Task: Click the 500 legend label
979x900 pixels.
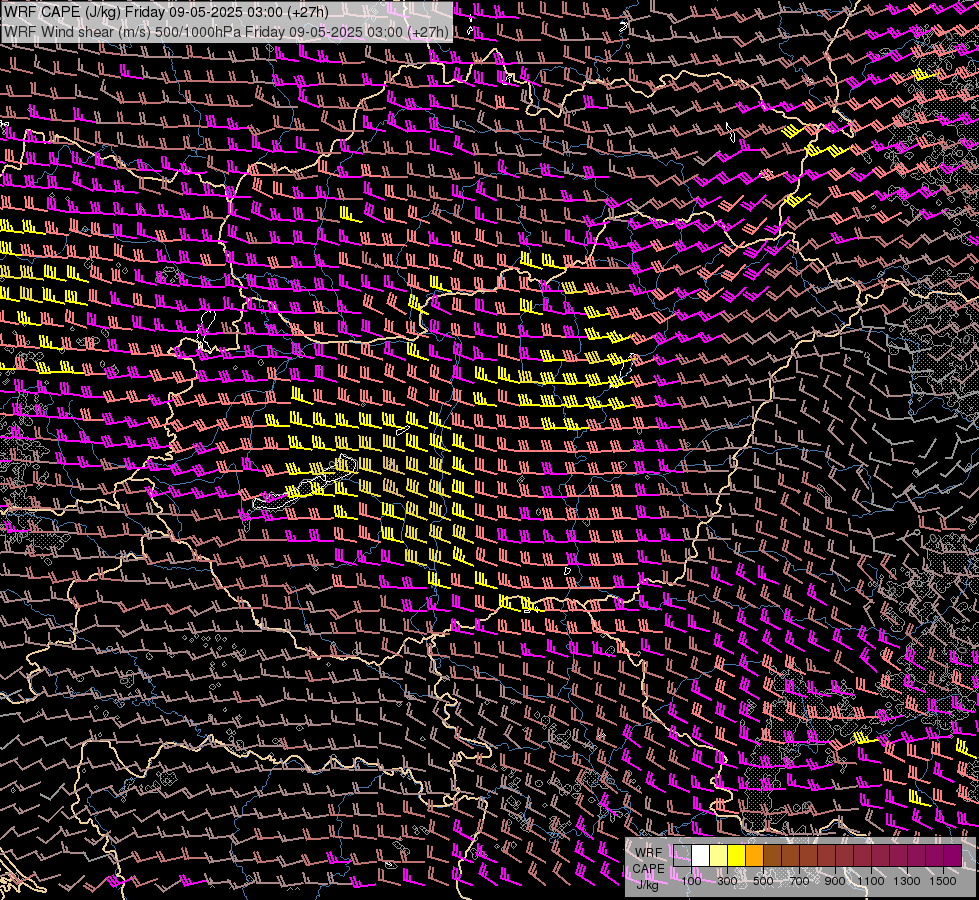Action: click(x=763, y=881)
